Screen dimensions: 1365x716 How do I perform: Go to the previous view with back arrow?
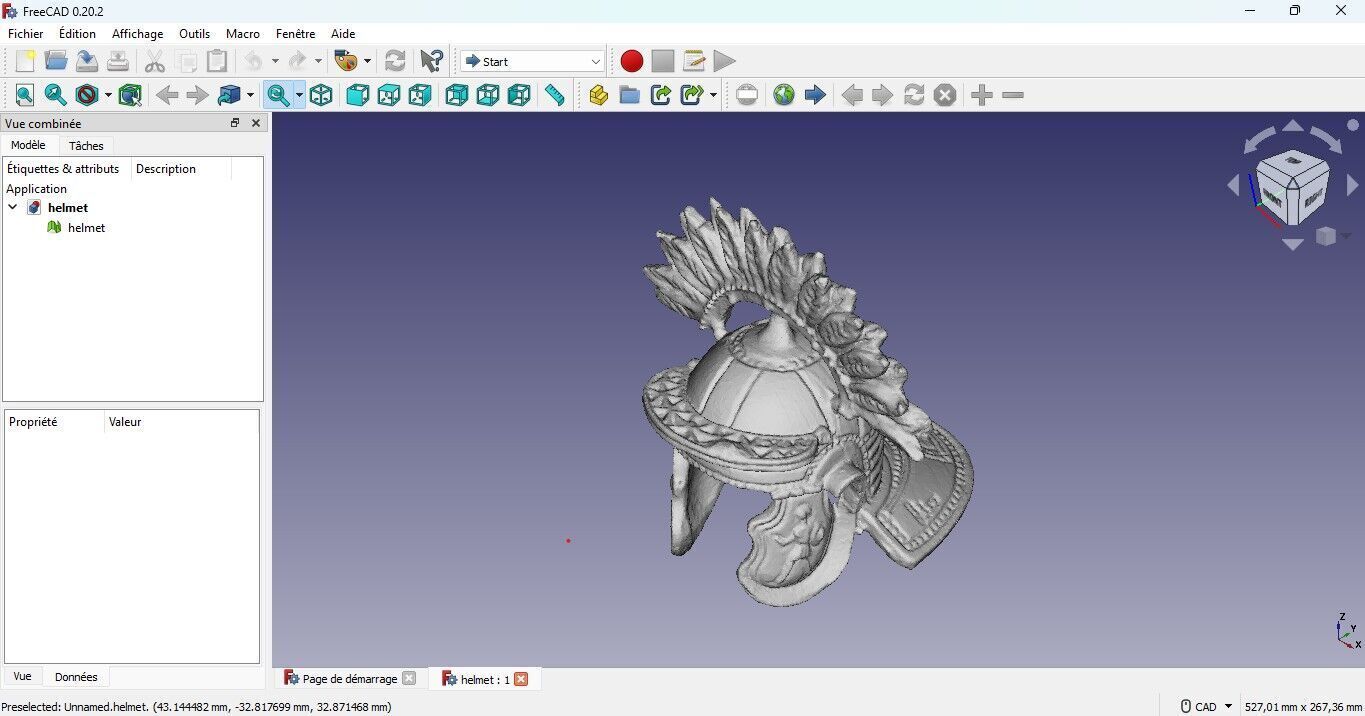point(167,95)
